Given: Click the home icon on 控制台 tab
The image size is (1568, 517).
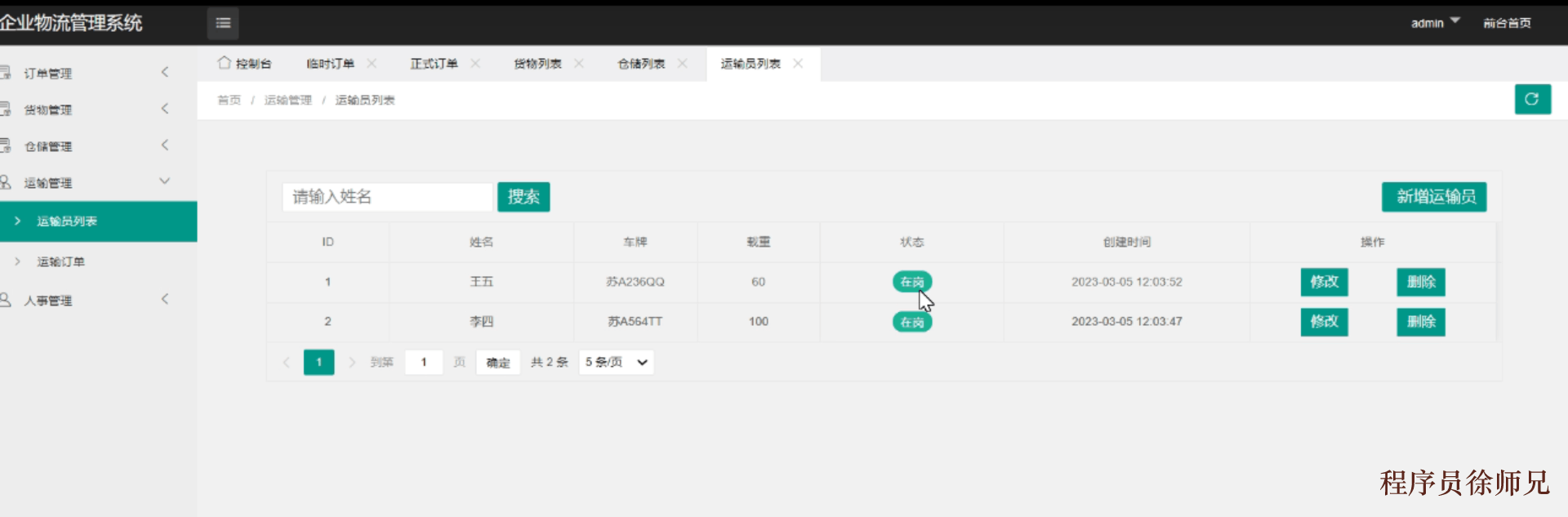Looking at the screenshot, I should (224, 63).
